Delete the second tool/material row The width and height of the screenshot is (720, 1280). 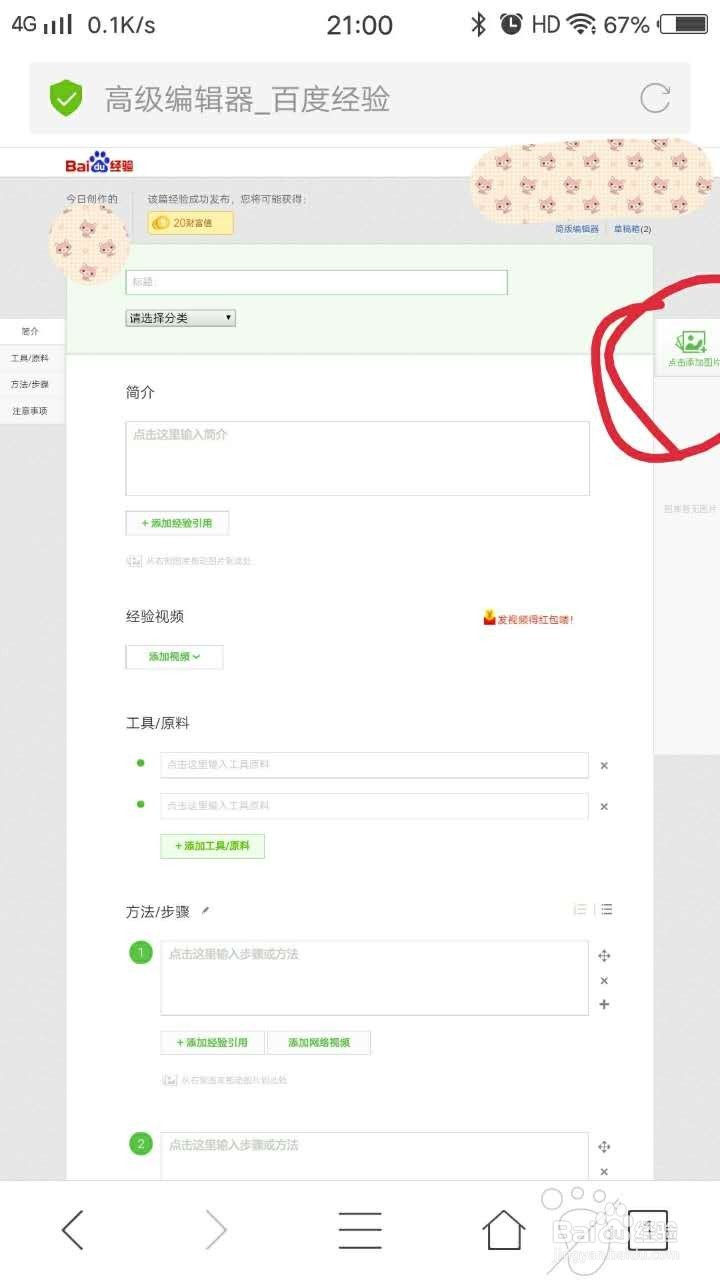coord(604,807)
